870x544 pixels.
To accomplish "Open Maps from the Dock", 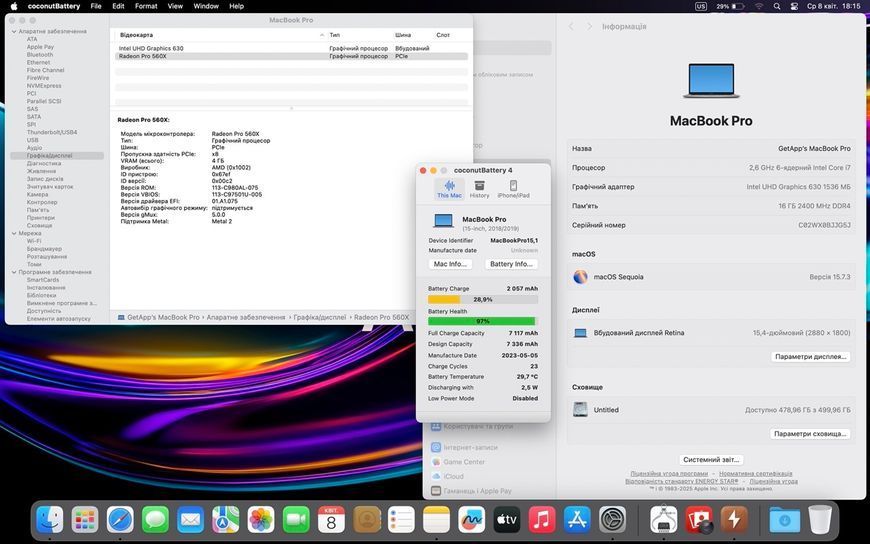I will point(225,520).
